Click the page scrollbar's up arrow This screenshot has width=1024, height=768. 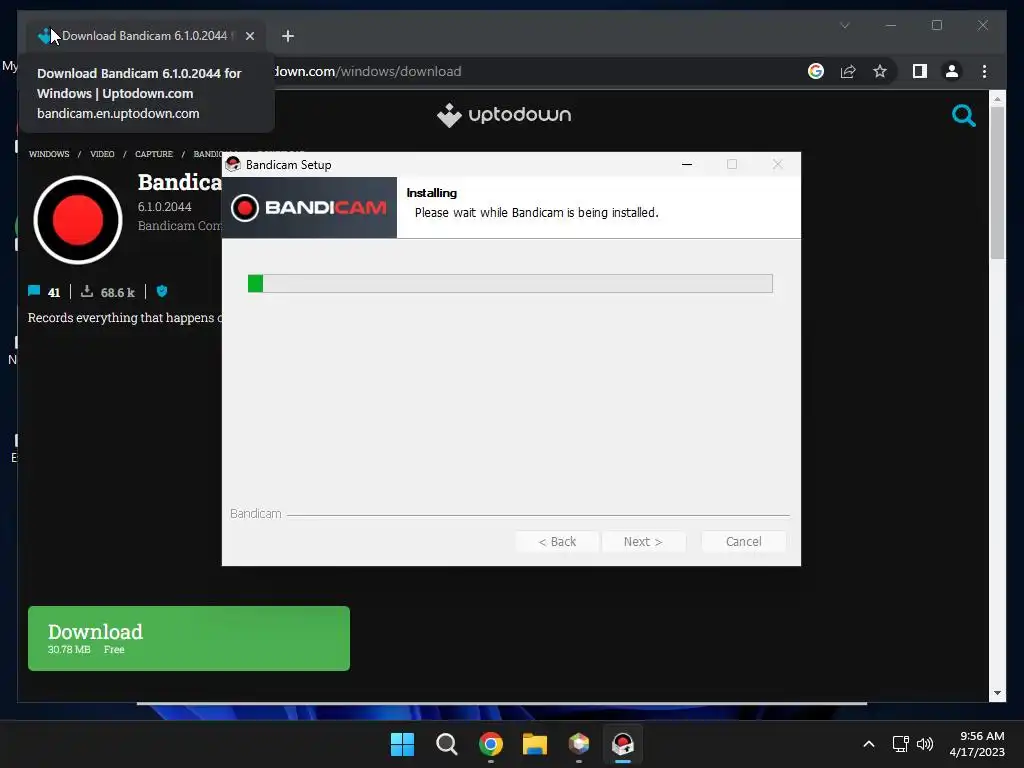pyautogui.click(x=997, y=99)
